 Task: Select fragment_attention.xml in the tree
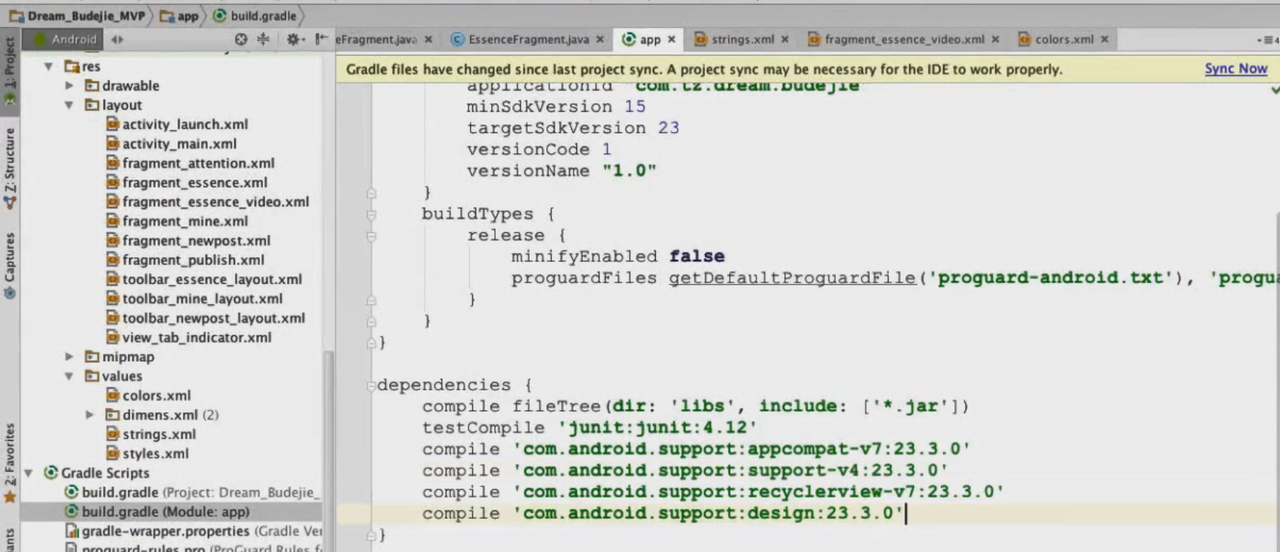pos(198,163)
